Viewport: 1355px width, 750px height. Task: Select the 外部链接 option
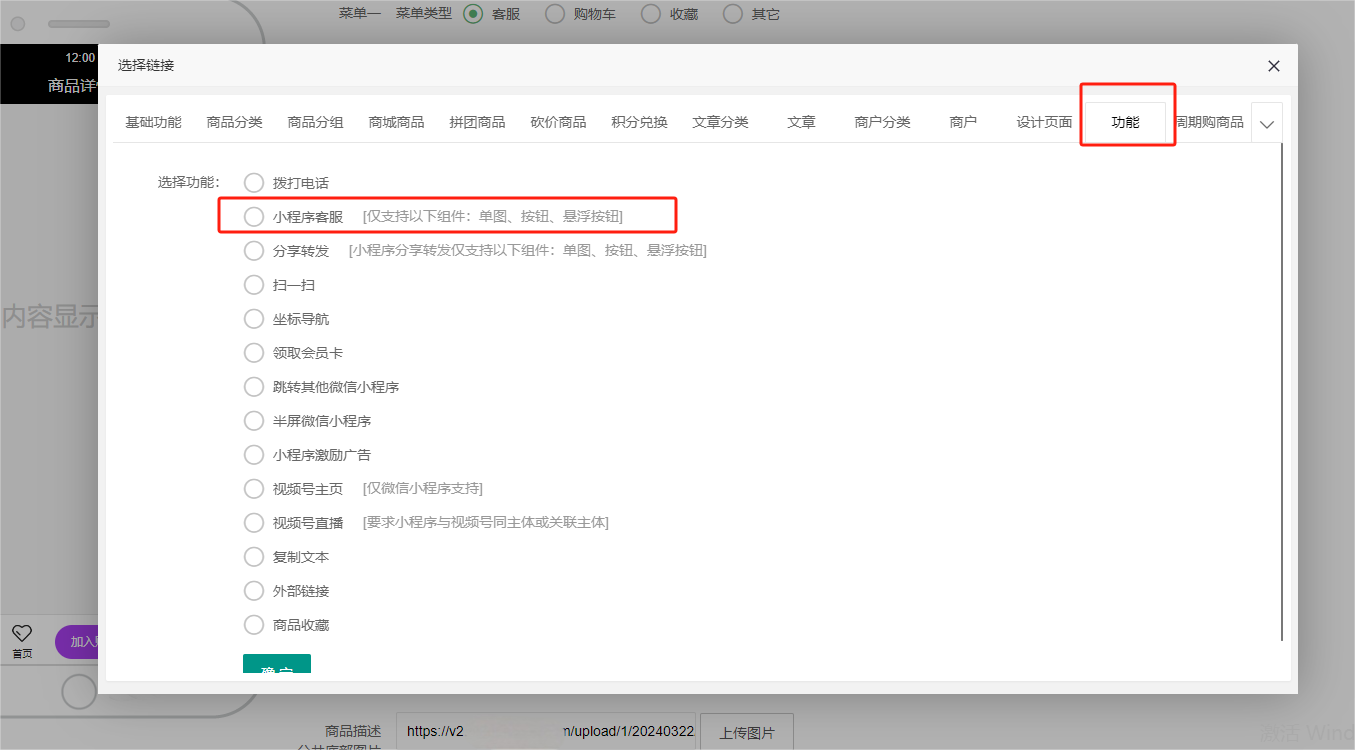point(254,591)
